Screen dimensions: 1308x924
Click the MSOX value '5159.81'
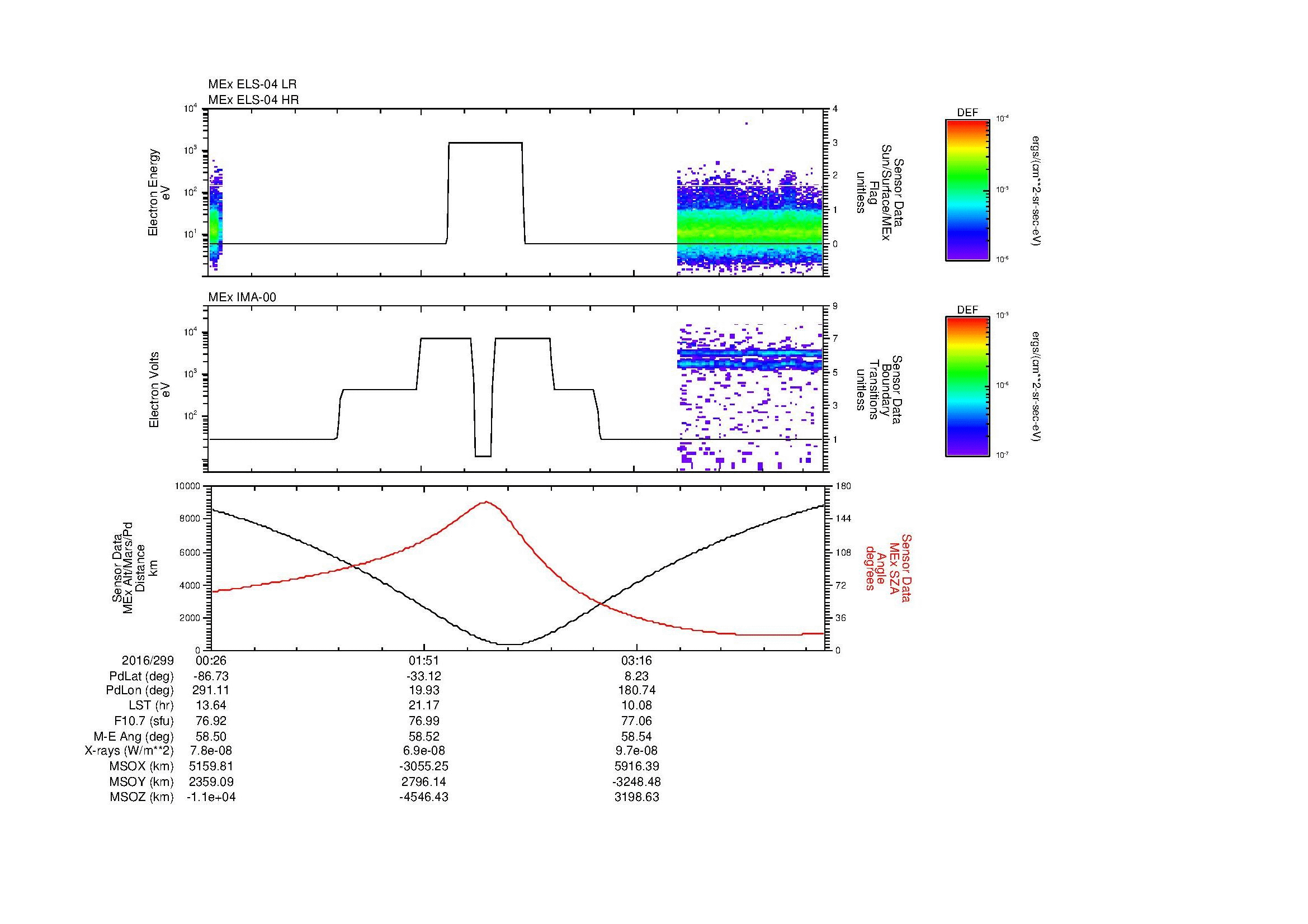(x=211, y=766)
